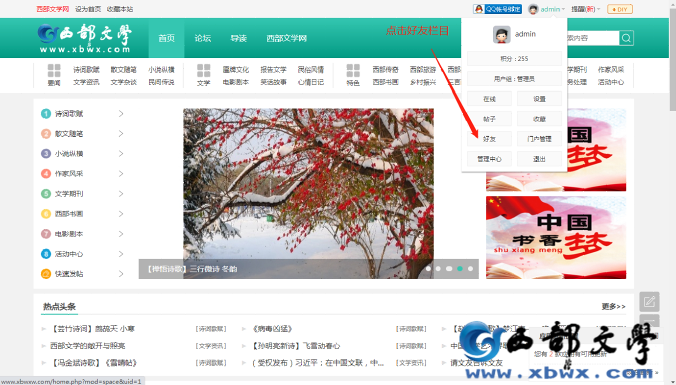
Task: Click the 西部文学 site logo
Action: pos(84,38)
